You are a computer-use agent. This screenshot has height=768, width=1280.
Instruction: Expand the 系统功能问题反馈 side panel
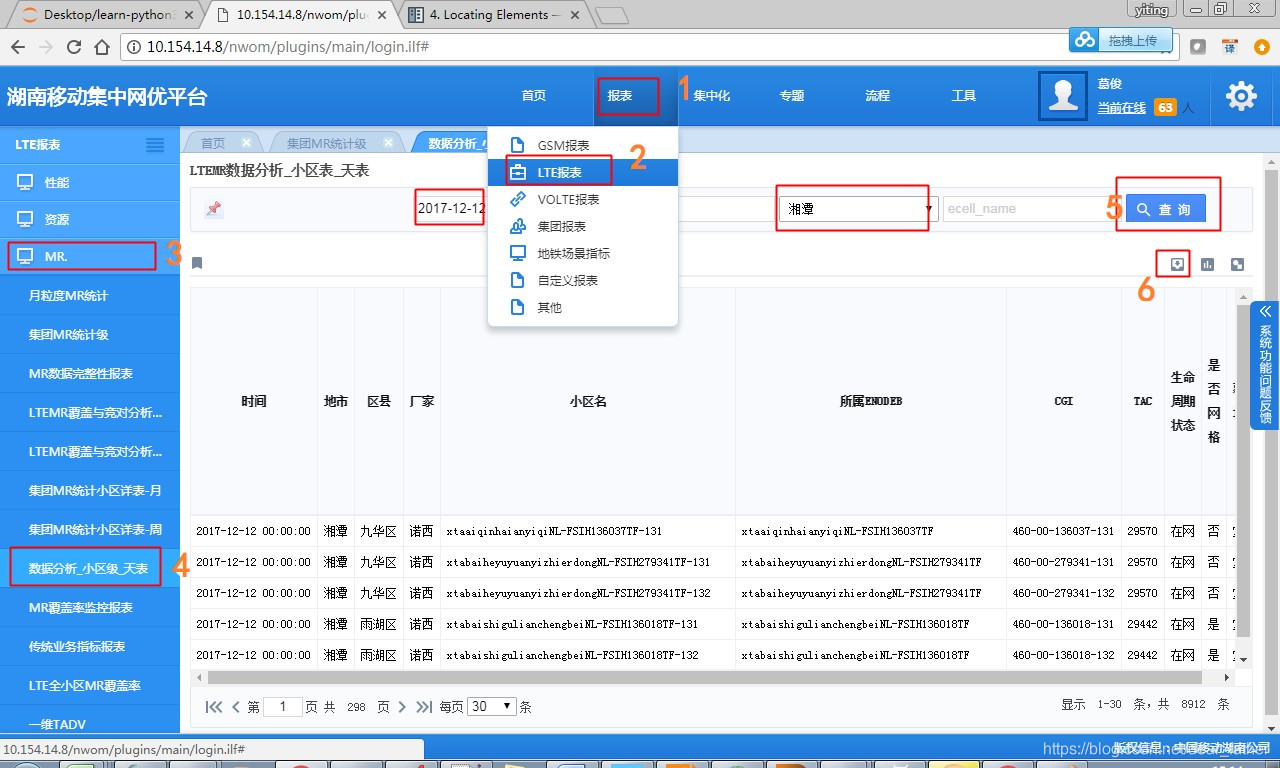pos(1265,366)
